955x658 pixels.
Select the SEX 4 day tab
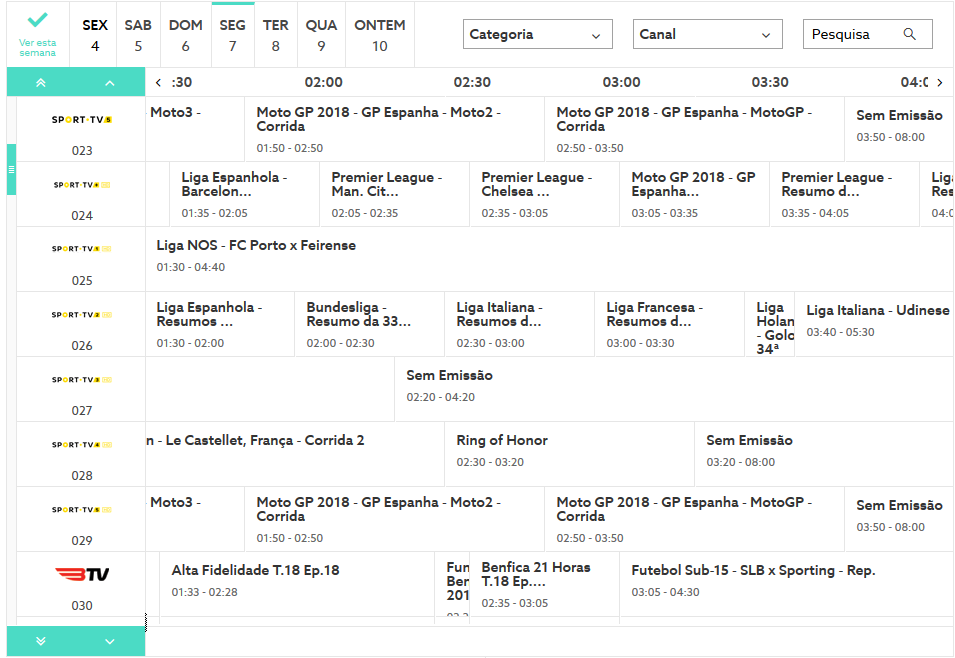(95, 35)
